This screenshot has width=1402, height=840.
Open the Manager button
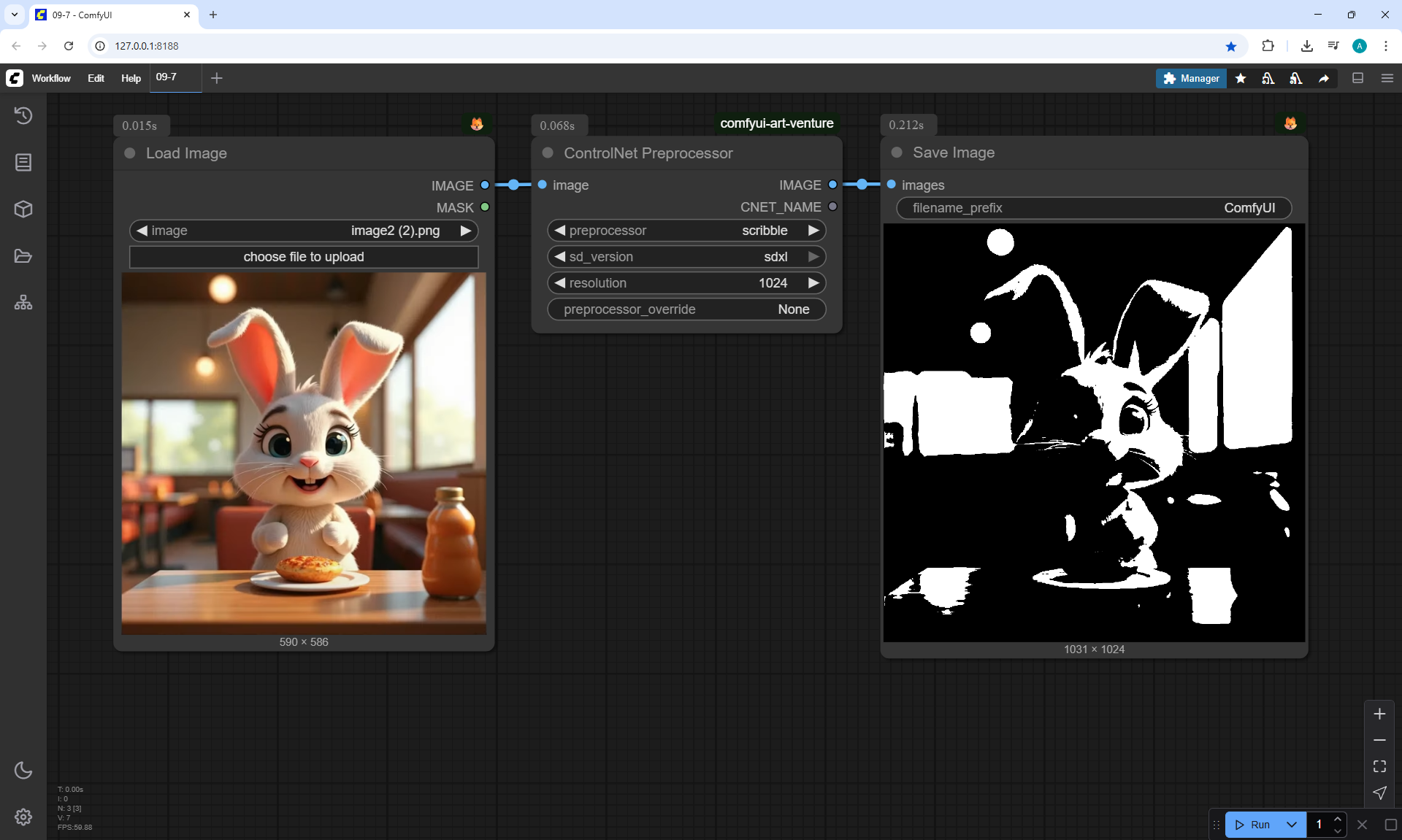click(x=1191, y=78)
